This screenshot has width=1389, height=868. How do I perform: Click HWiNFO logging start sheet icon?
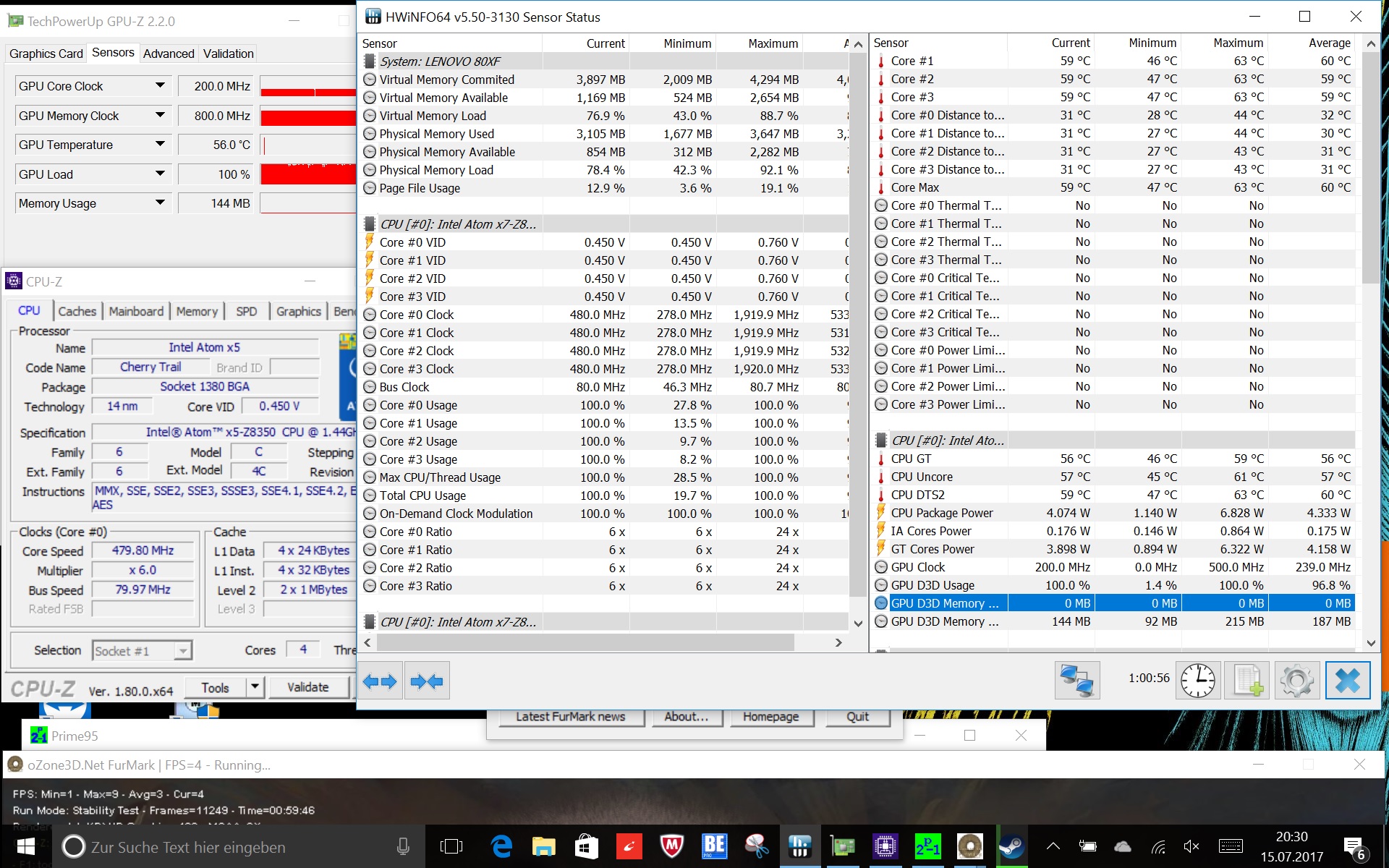pos(1247,681)
